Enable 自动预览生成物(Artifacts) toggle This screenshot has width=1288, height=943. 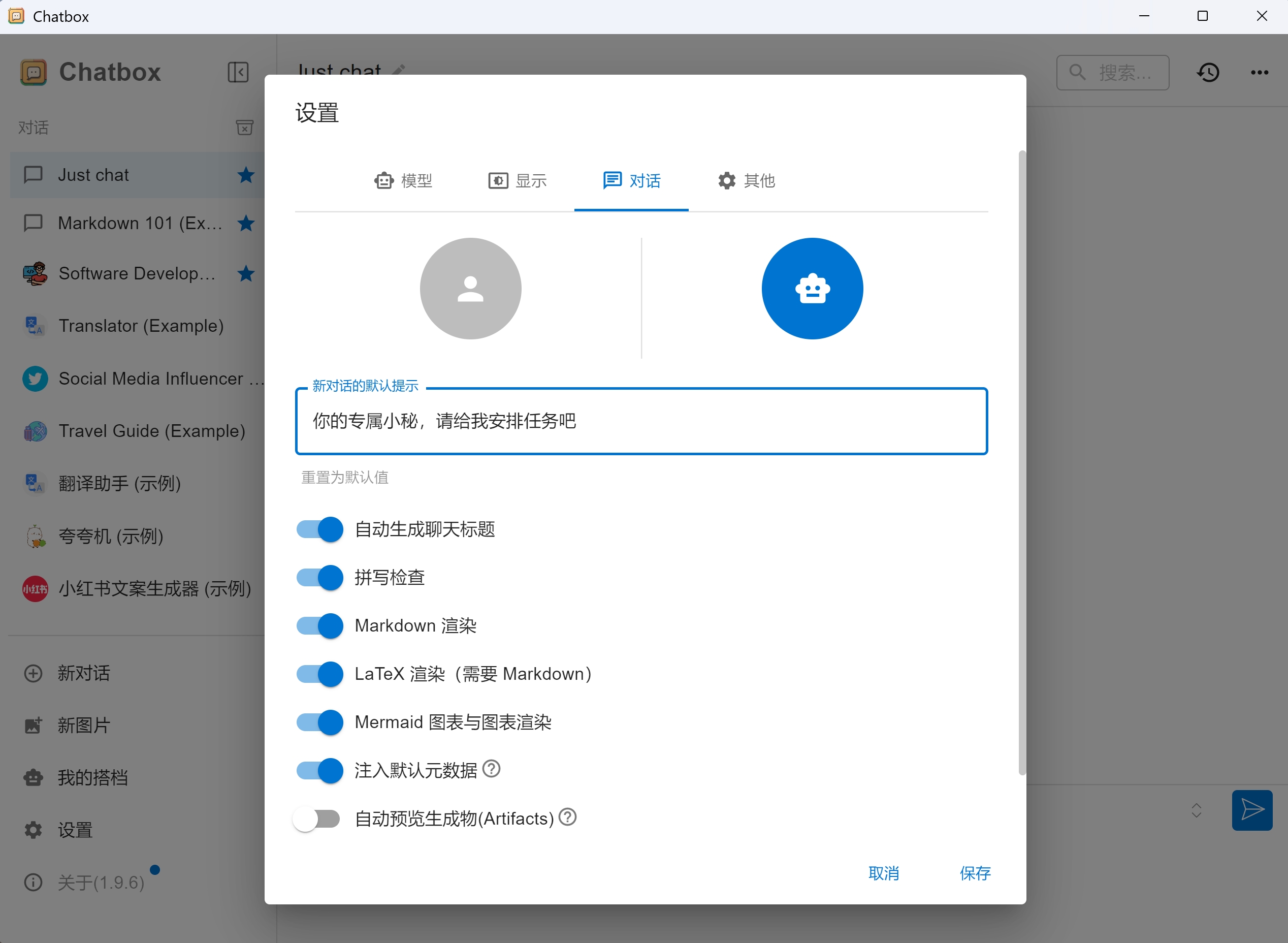tap(317, 819)
